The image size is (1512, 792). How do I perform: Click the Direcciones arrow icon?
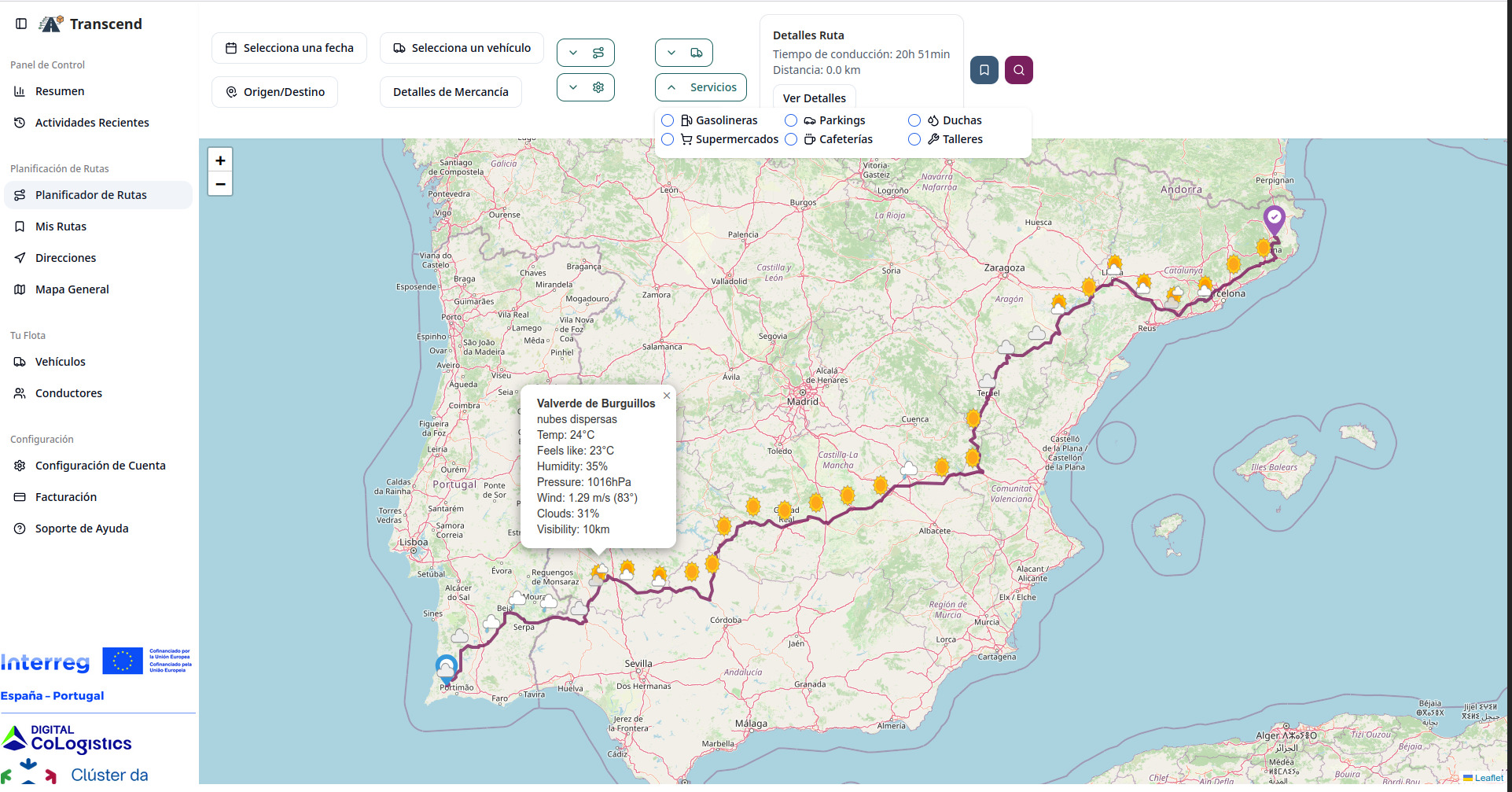20,258
